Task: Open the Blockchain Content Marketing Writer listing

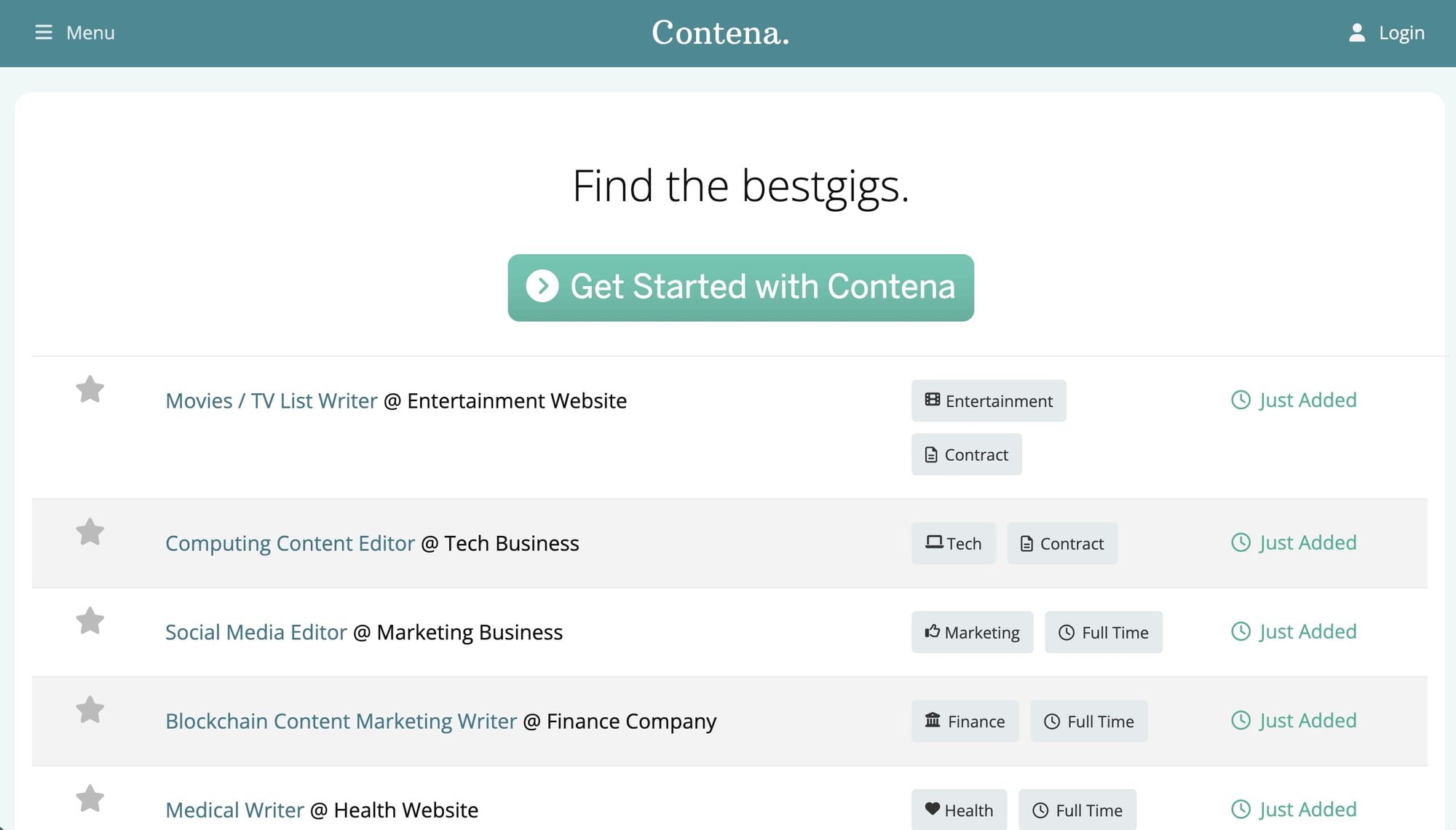Action: (340, 721)
